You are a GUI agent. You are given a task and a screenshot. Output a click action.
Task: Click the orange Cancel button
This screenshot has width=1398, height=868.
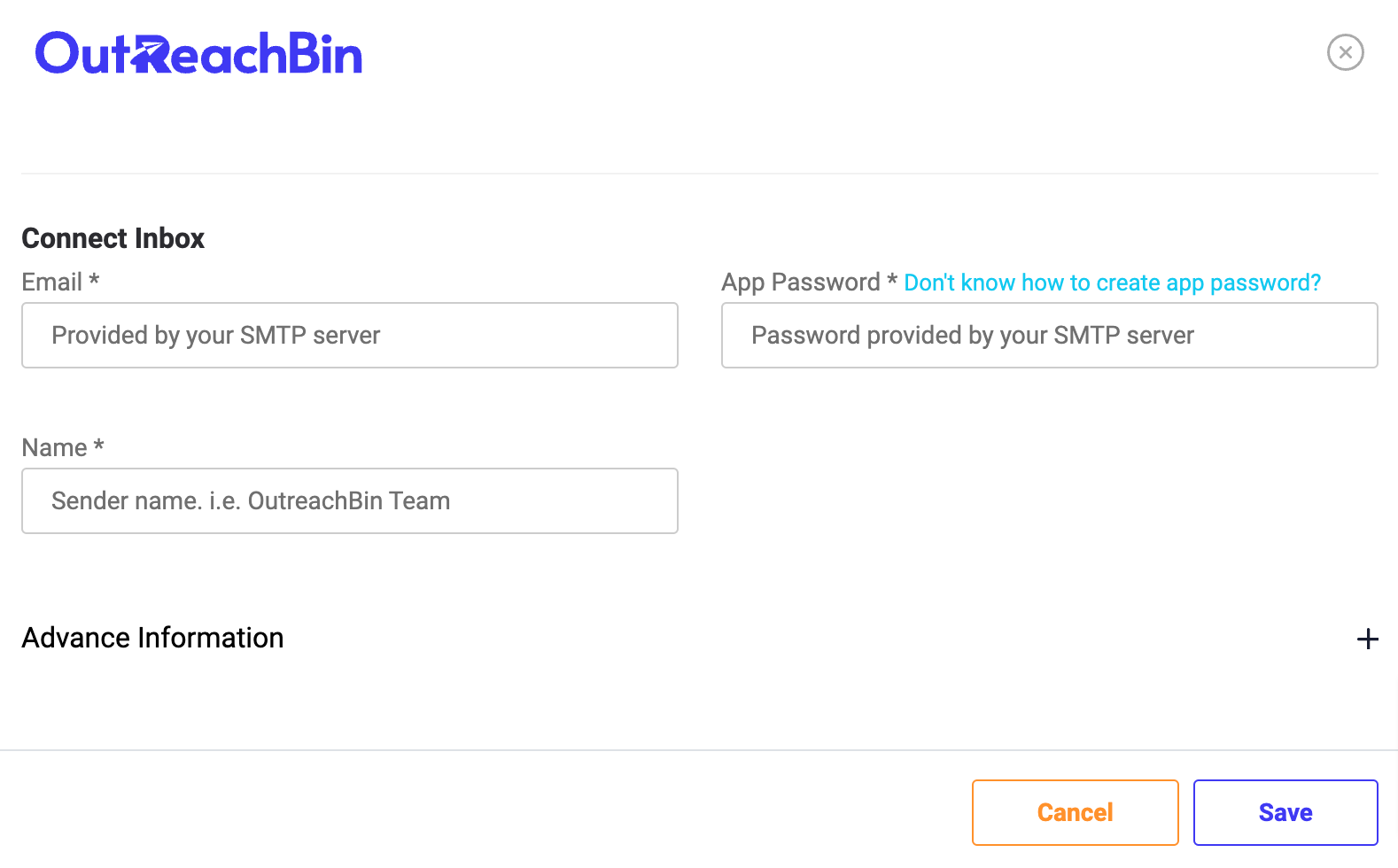click(1075, 811)
